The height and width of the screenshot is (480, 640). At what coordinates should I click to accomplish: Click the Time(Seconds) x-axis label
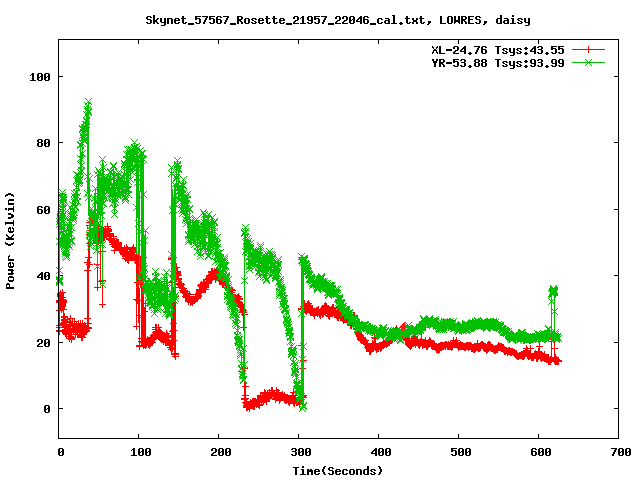[339, 470]
